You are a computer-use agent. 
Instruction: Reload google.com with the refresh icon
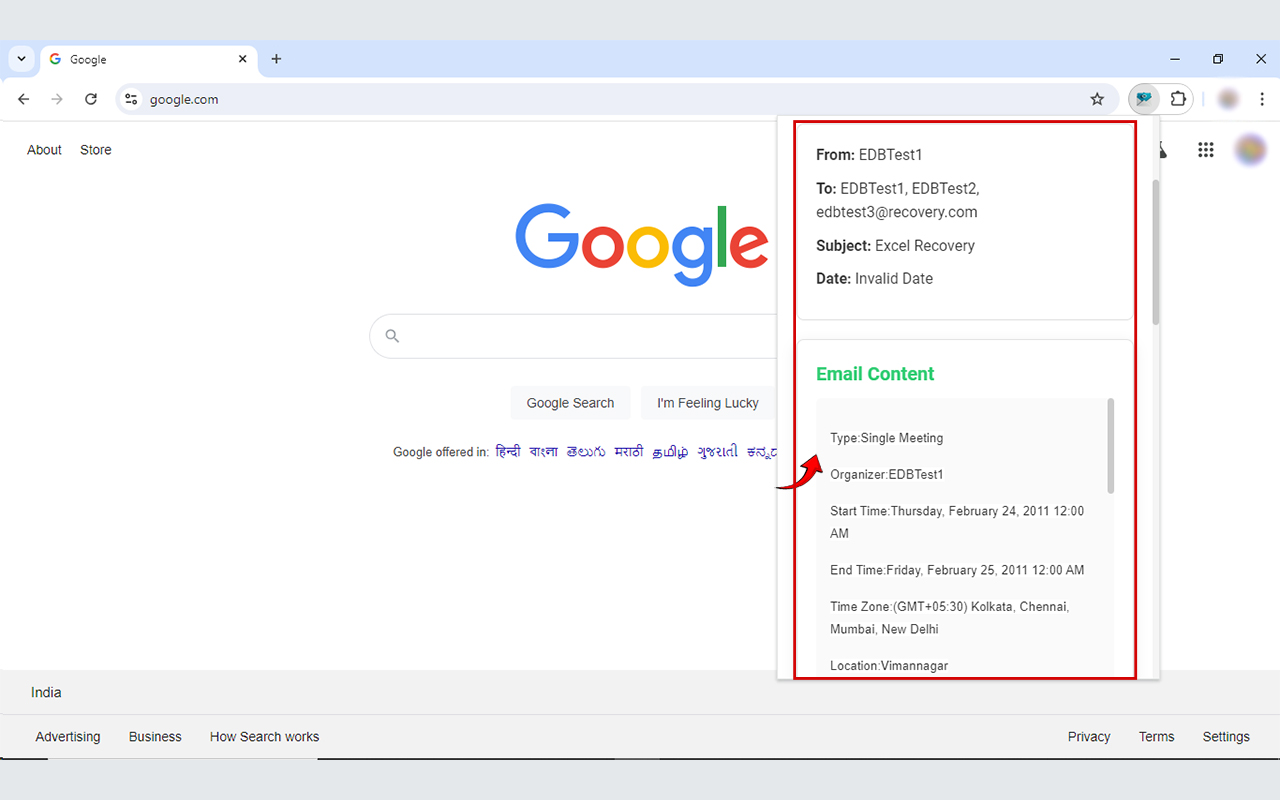point(90,99)
